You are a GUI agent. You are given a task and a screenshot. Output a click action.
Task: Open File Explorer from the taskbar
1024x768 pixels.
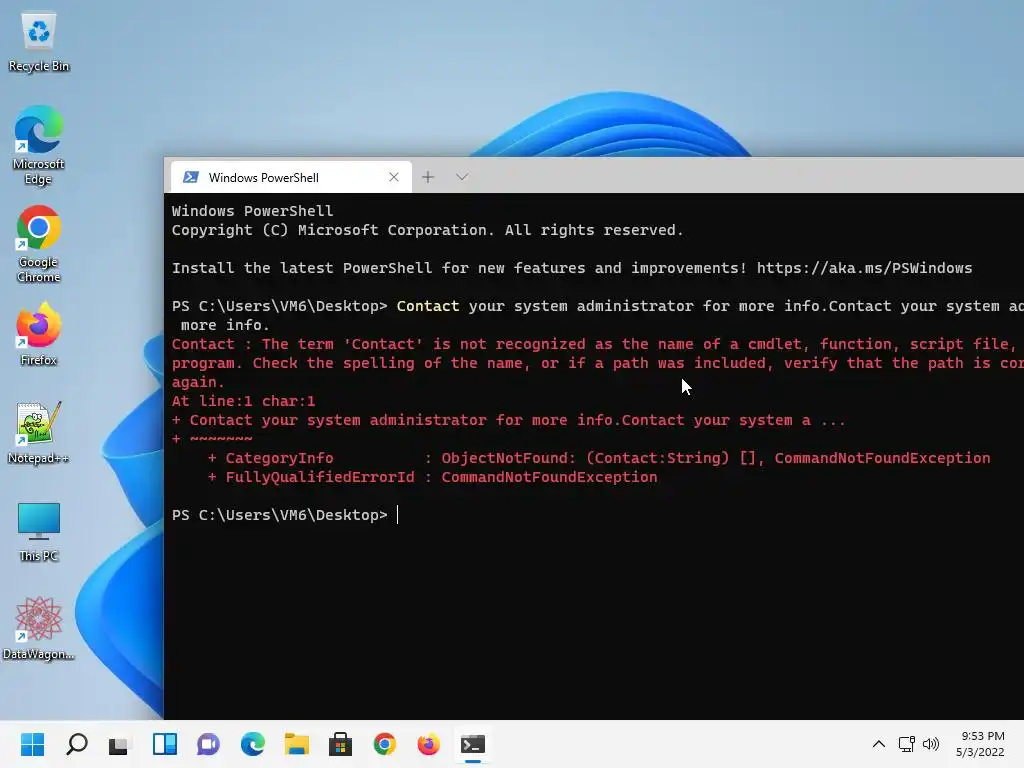(x=296, y=744)
